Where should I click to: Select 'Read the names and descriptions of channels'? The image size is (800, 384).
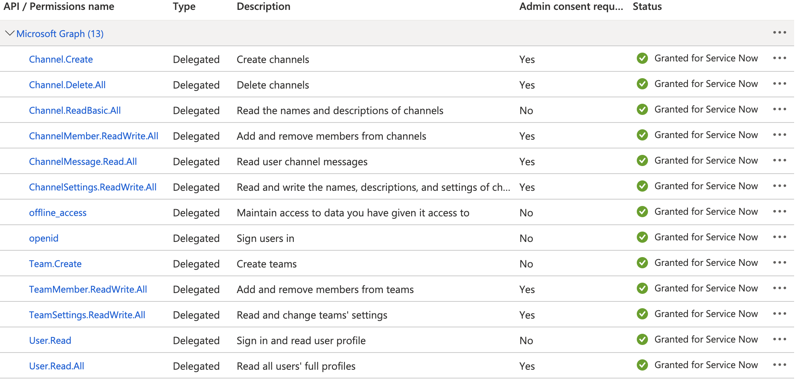click(x=340, y=110)
